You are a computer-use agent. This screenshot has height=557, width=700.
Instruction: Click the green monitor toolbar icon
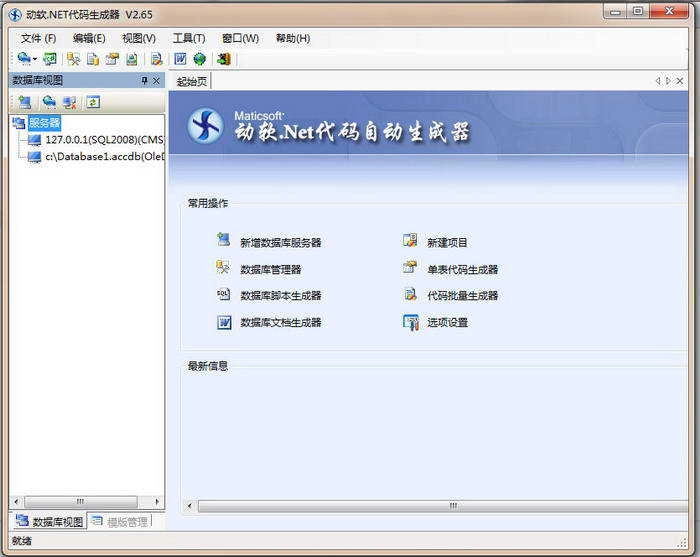click(50, 58)
